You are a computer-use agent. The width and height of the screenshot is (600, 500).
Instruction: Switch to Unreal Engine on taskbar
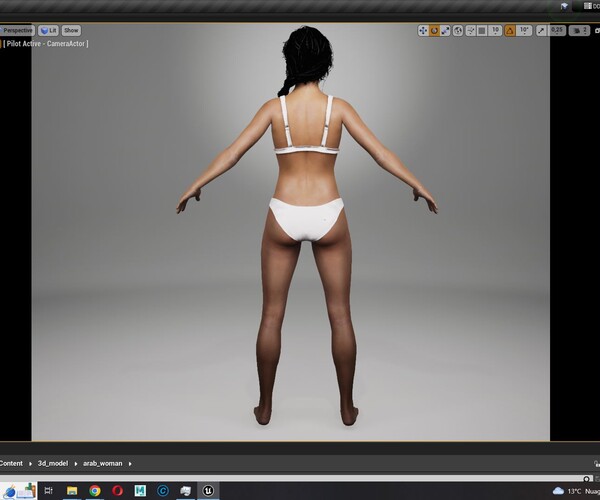(208, 490)
